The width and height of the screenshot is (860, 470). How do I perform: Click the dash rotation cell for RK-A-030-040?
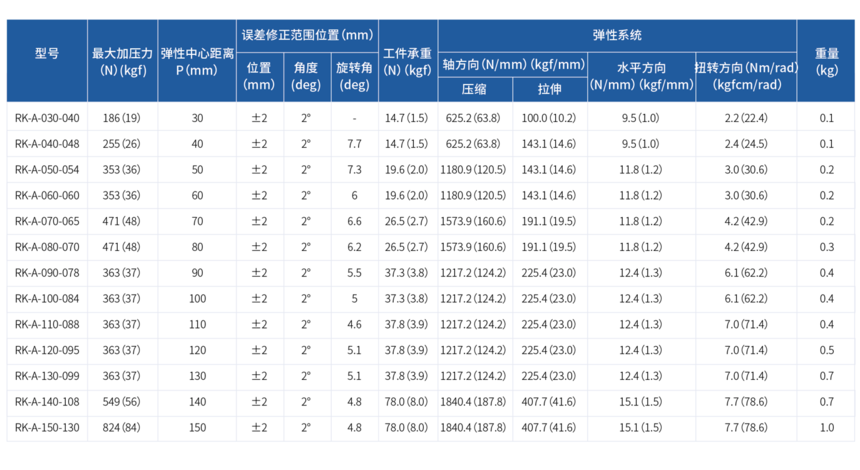[354, 118]
